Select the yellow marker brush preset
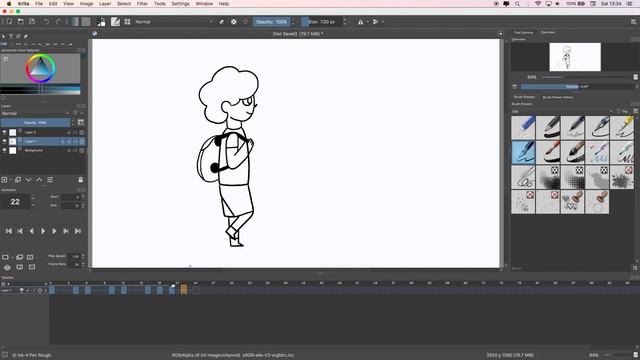This screenshot has width=640, height=360. (x=622, y=127)
